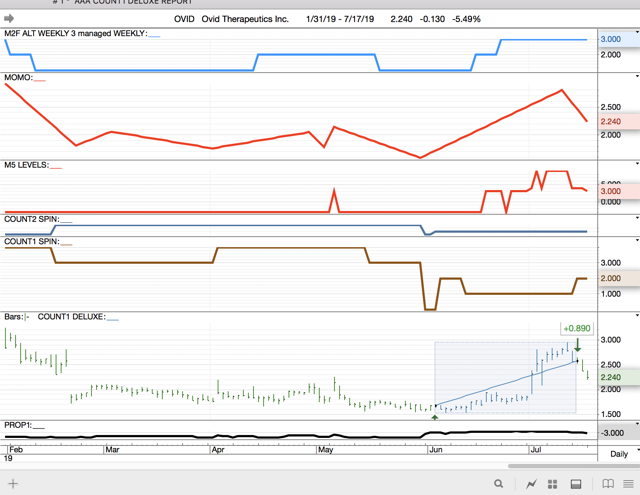The width and height of the screenshot is (640, 495).
Task: Open the M2F ALT WEEKLY pane dropdown triangle
Action: (x=637, y=31)
